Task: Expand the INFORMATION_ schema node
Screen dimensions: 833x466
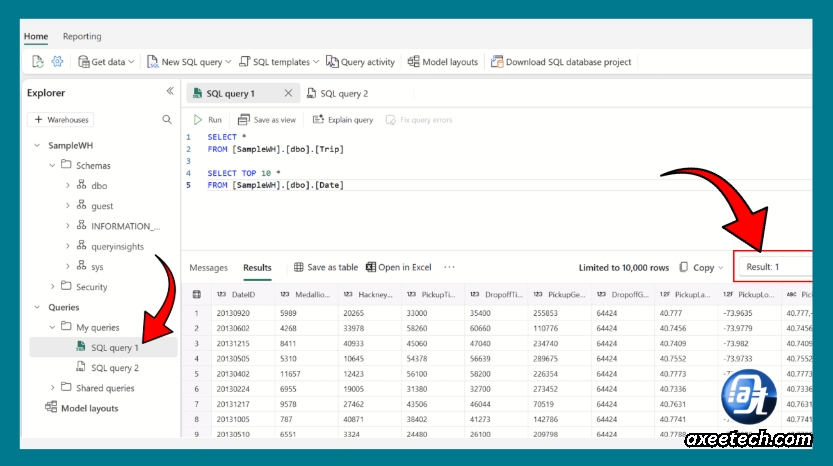Action: (67, 226)
